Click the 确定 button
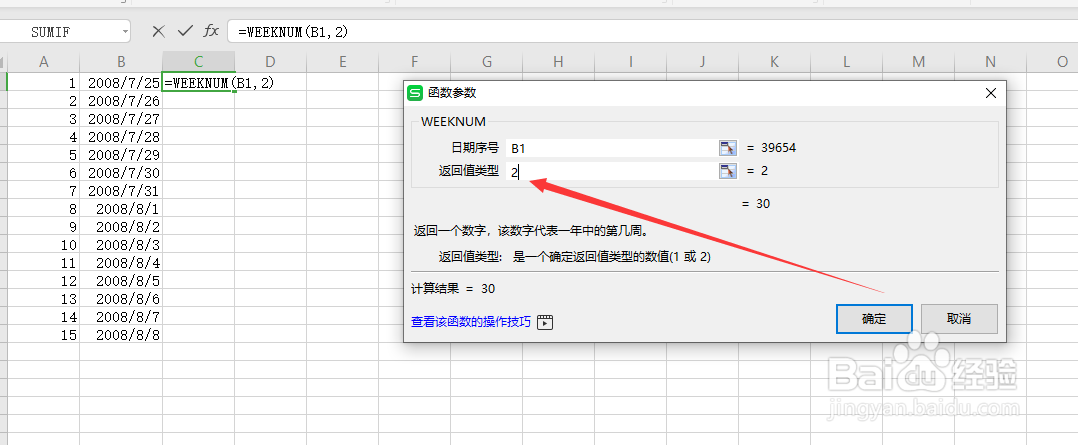This screenshot has height=445, width=1078. pyautogui.click(x=874, y=319)
